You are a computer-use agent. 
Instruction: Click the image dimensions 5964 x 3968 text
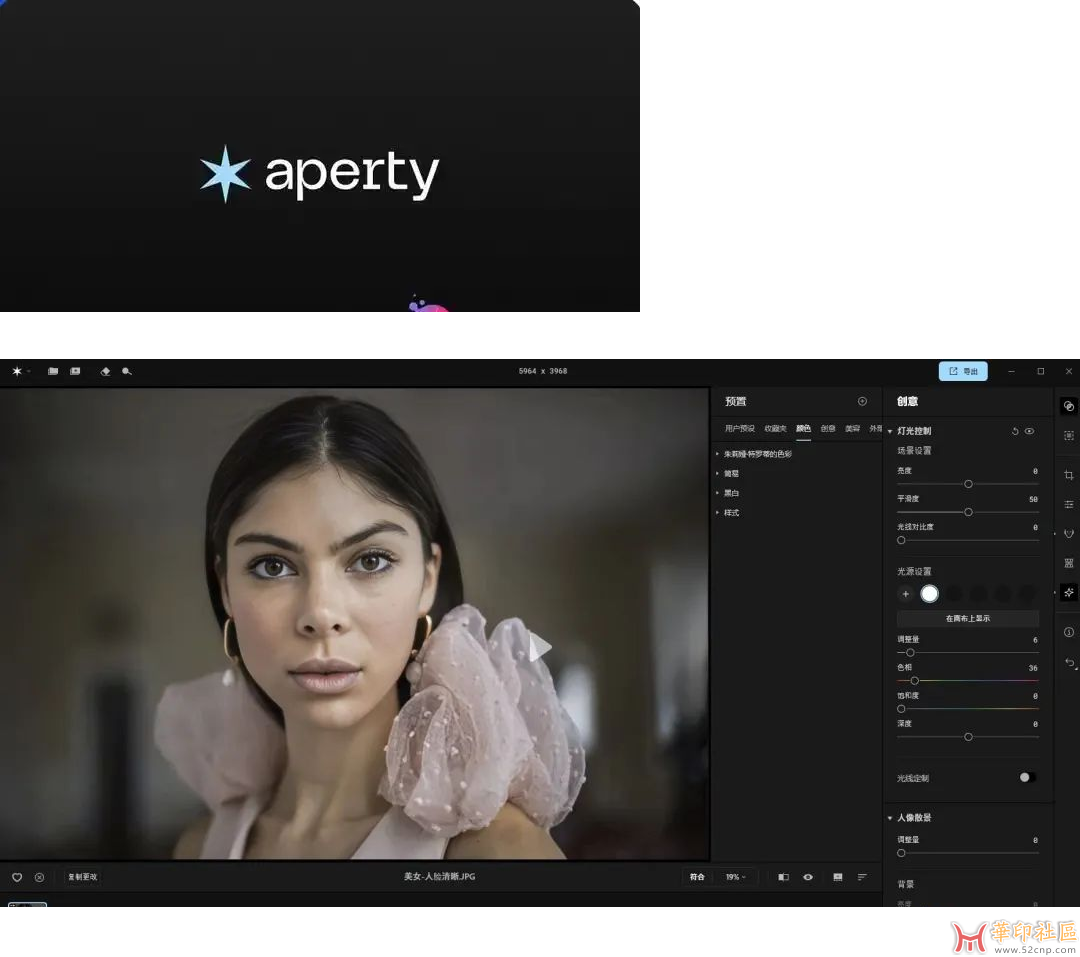click(x=543, y=371)
